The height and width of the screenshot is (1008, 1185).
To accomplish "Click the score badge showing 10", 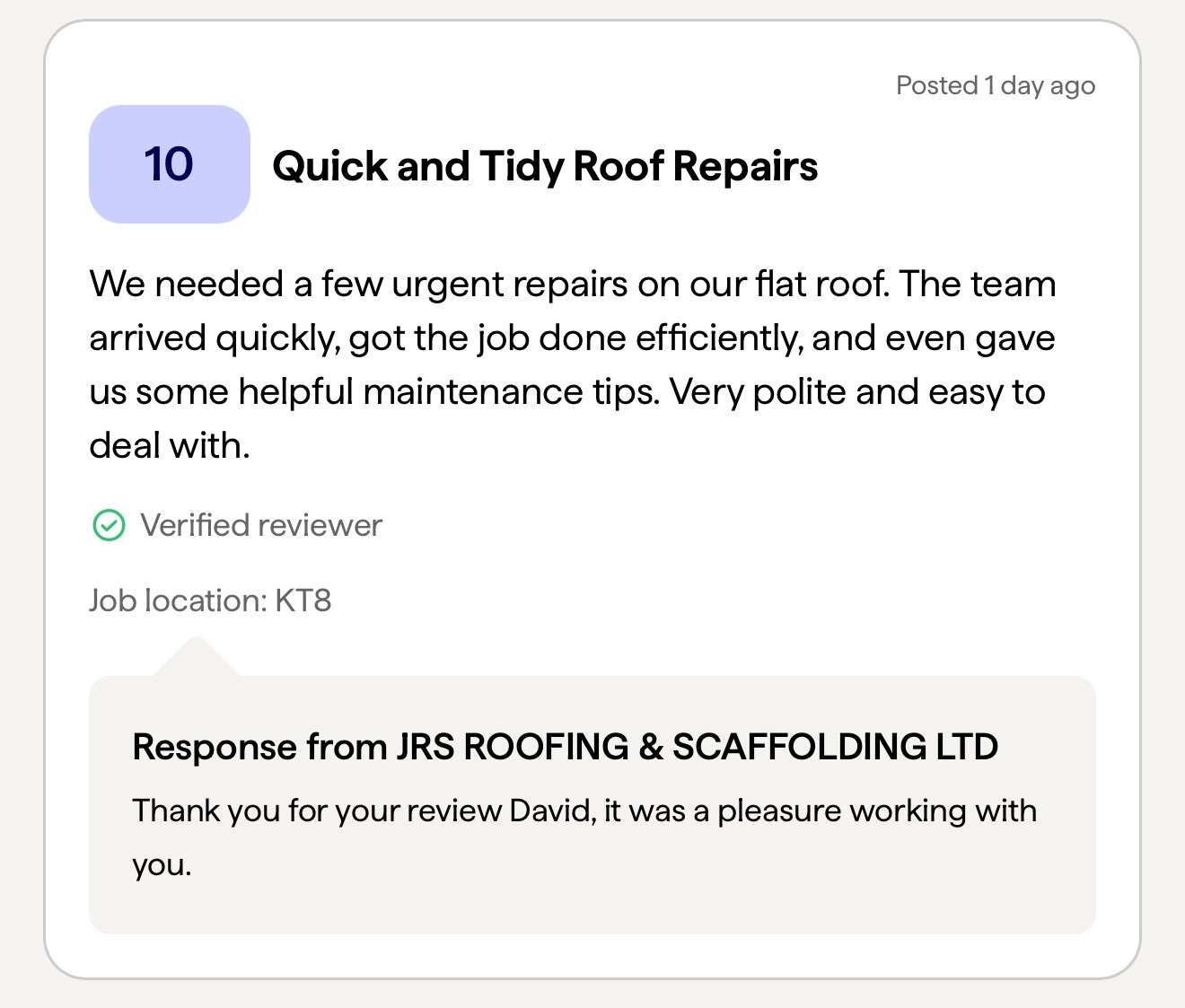I will click(169, 164).
